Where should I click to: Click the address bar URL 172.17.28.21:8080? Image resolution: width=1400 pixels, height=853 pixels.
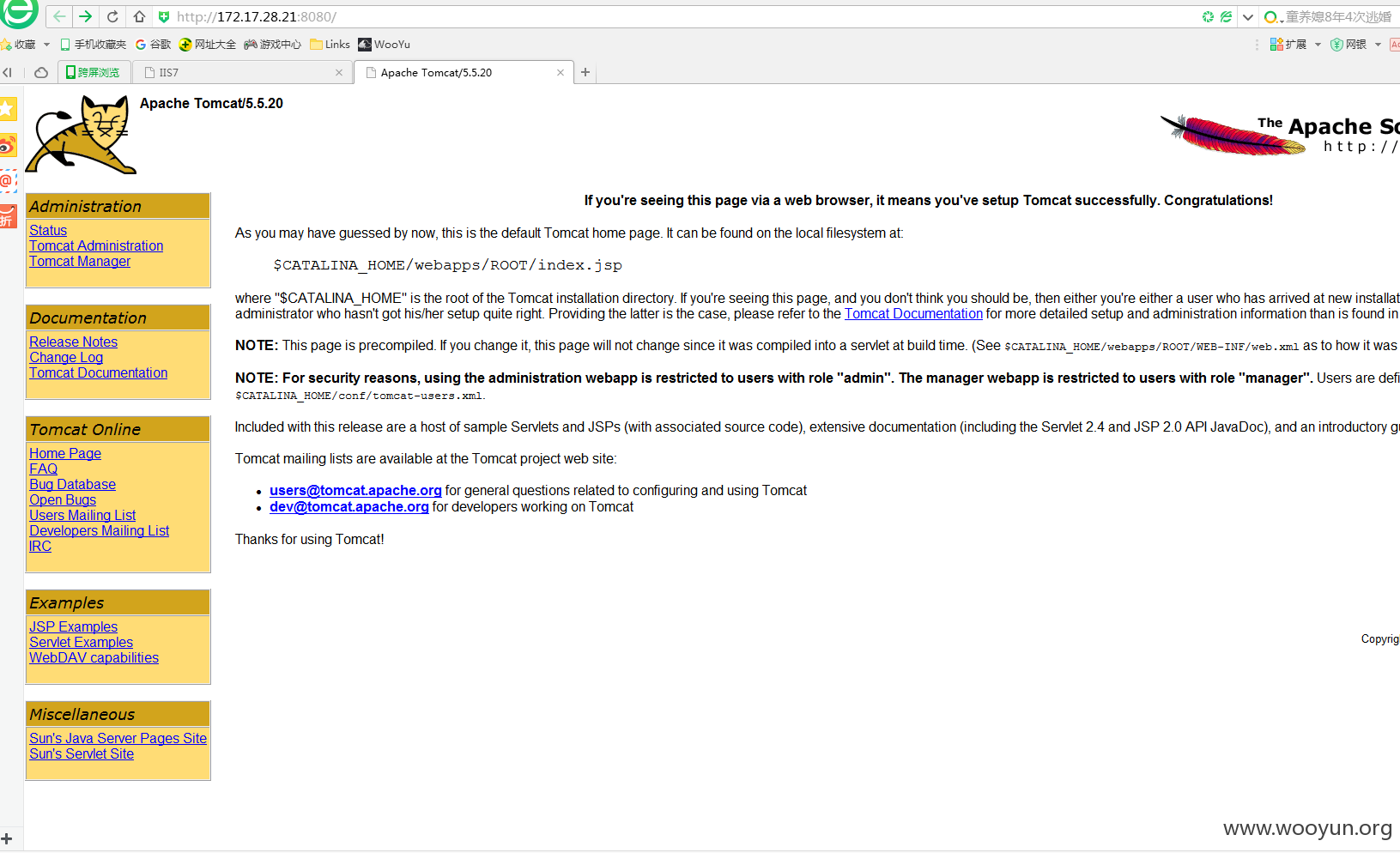[256, 16]
